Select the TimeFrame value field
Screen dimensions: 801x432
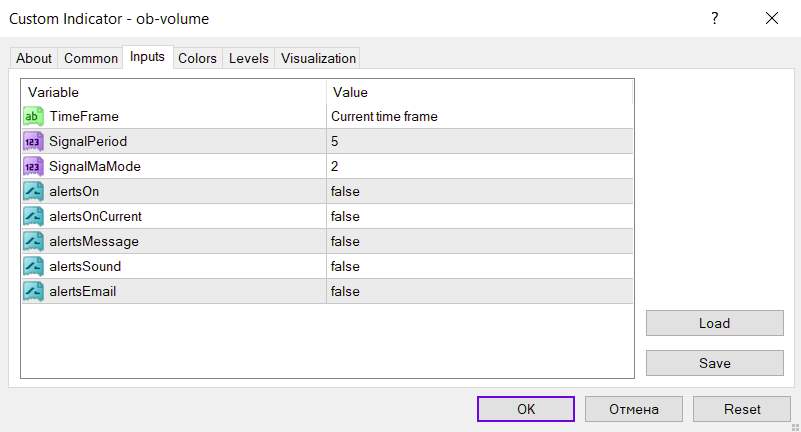pos(479,116)
